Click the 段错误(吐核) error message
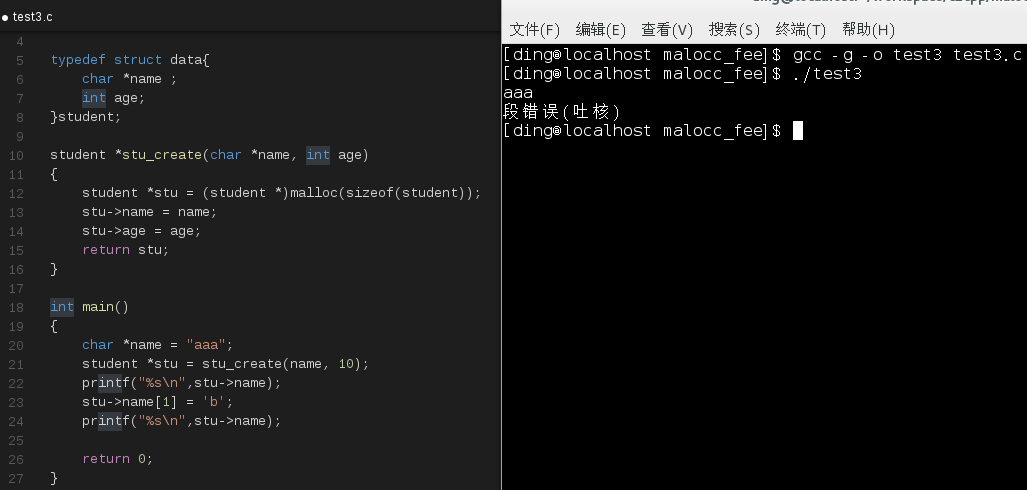Viewport: 1027px width, 490px height. 561,111
